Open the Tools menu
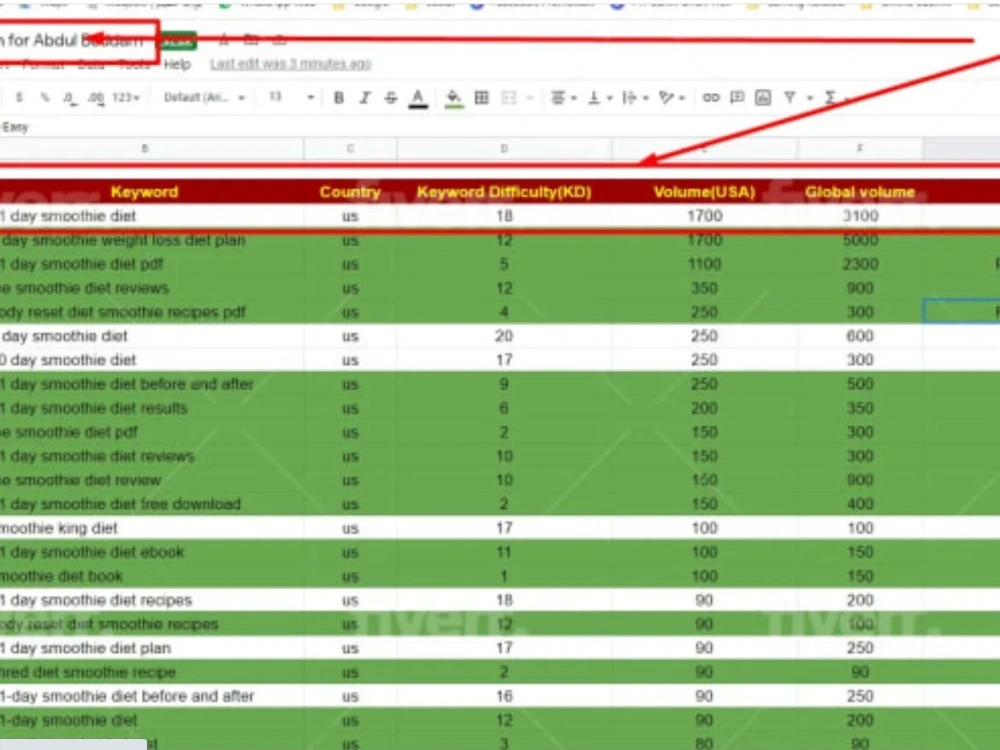 (x=135, y=64)
